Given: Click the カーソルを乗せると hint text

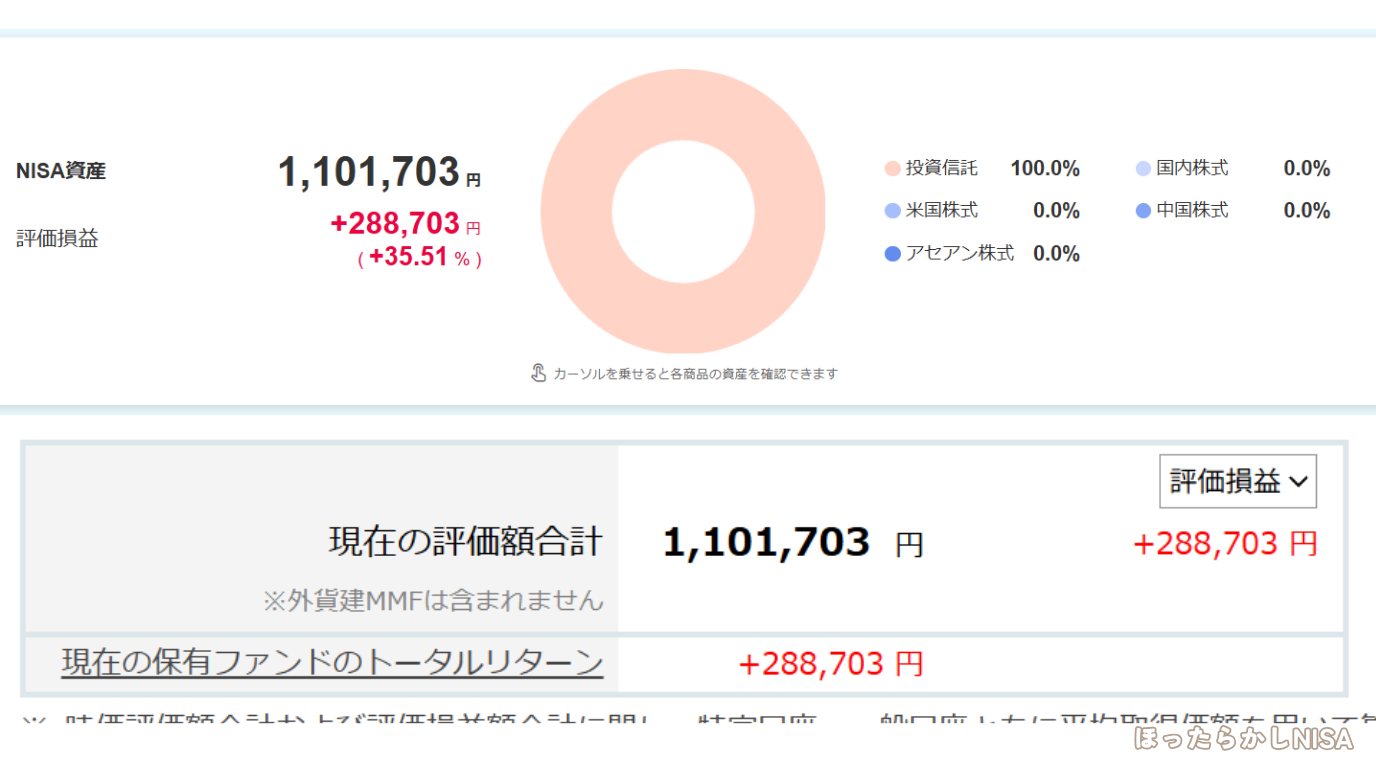Looking at the screenshot, I should pyautogui.click(x=695, y=374).
